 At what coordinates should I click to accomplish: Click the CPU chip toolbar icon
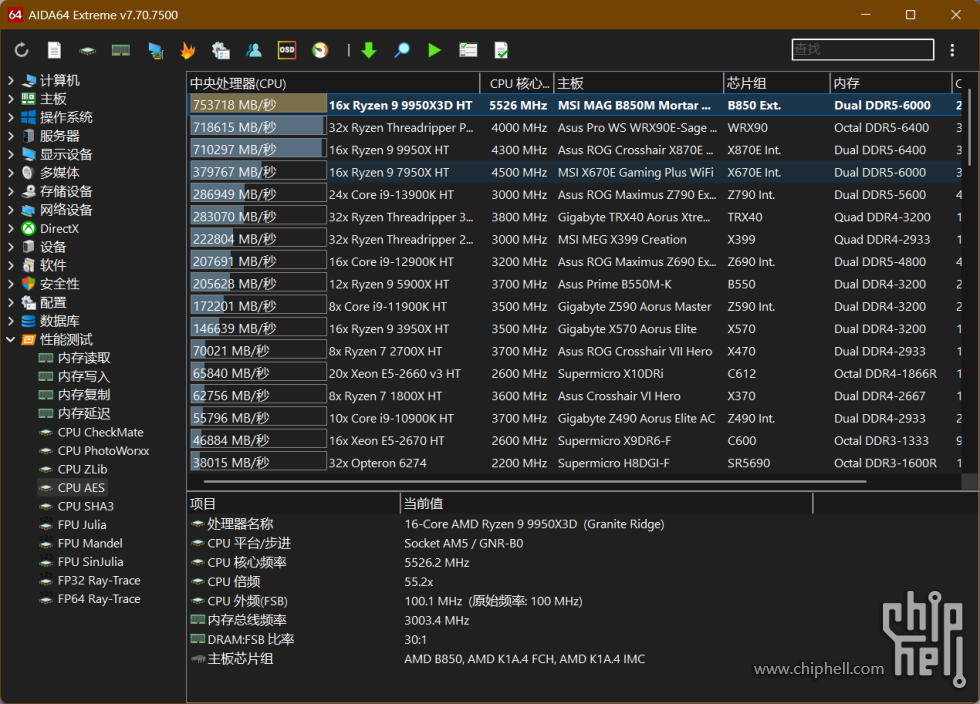[88, 51]
